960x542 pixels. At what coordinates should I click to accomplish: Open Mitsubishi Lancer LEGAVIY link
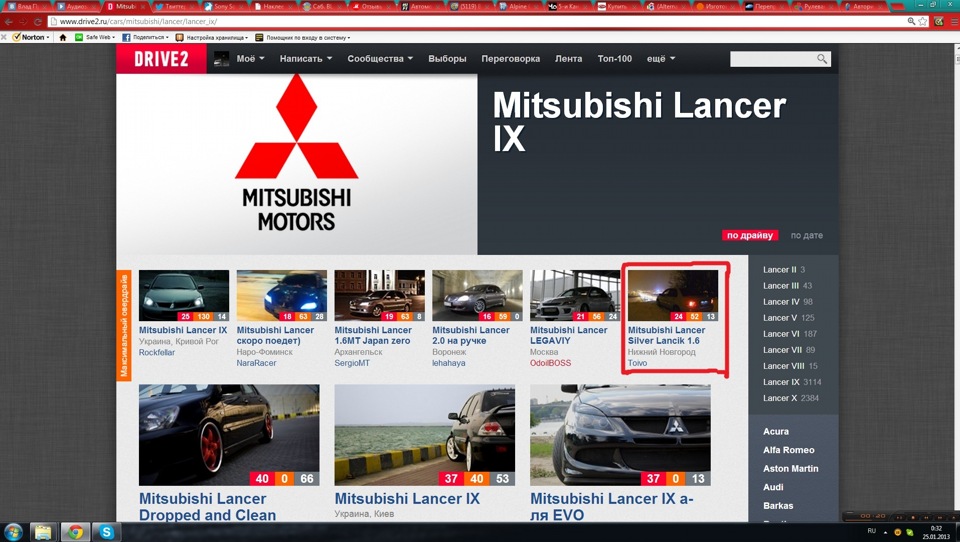tap(568, 335)
